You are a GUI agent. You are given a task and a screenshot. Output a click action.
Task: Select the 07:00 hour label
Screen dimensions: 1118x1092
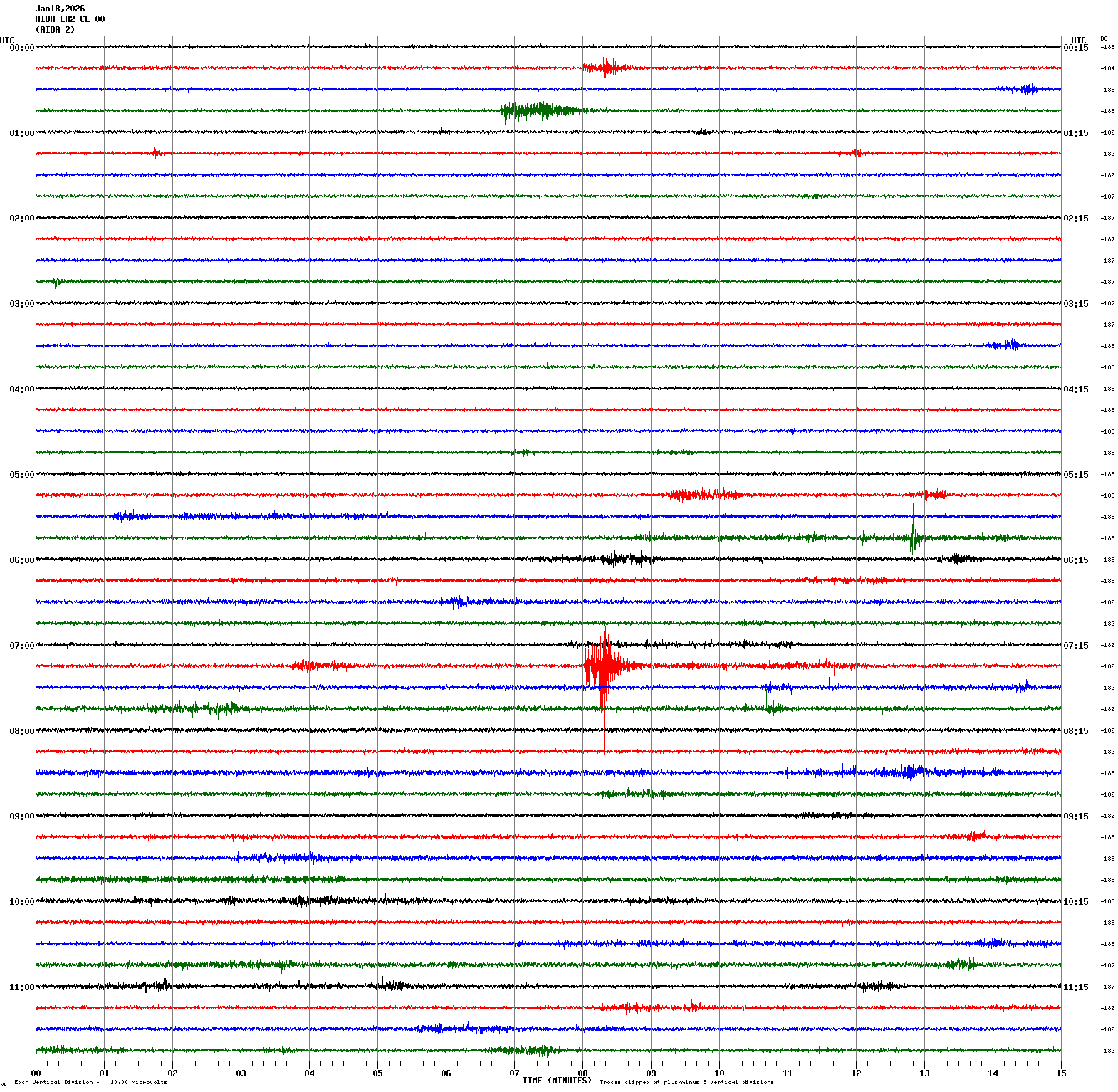coord(21,646)
